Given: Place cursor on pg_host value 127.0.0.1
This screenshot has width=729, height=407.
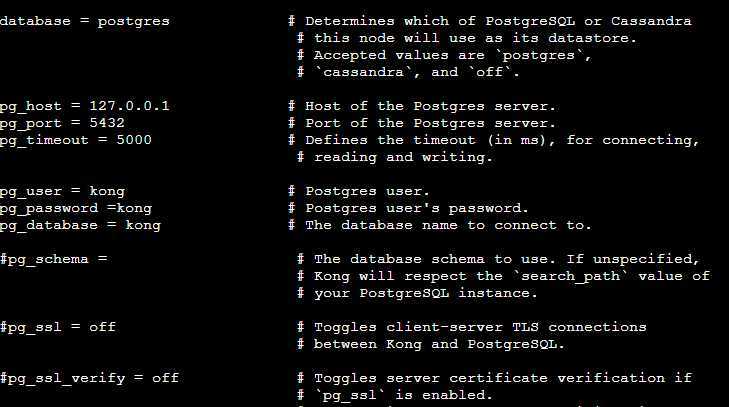Looking at the screenshot, I should (129, 106).
